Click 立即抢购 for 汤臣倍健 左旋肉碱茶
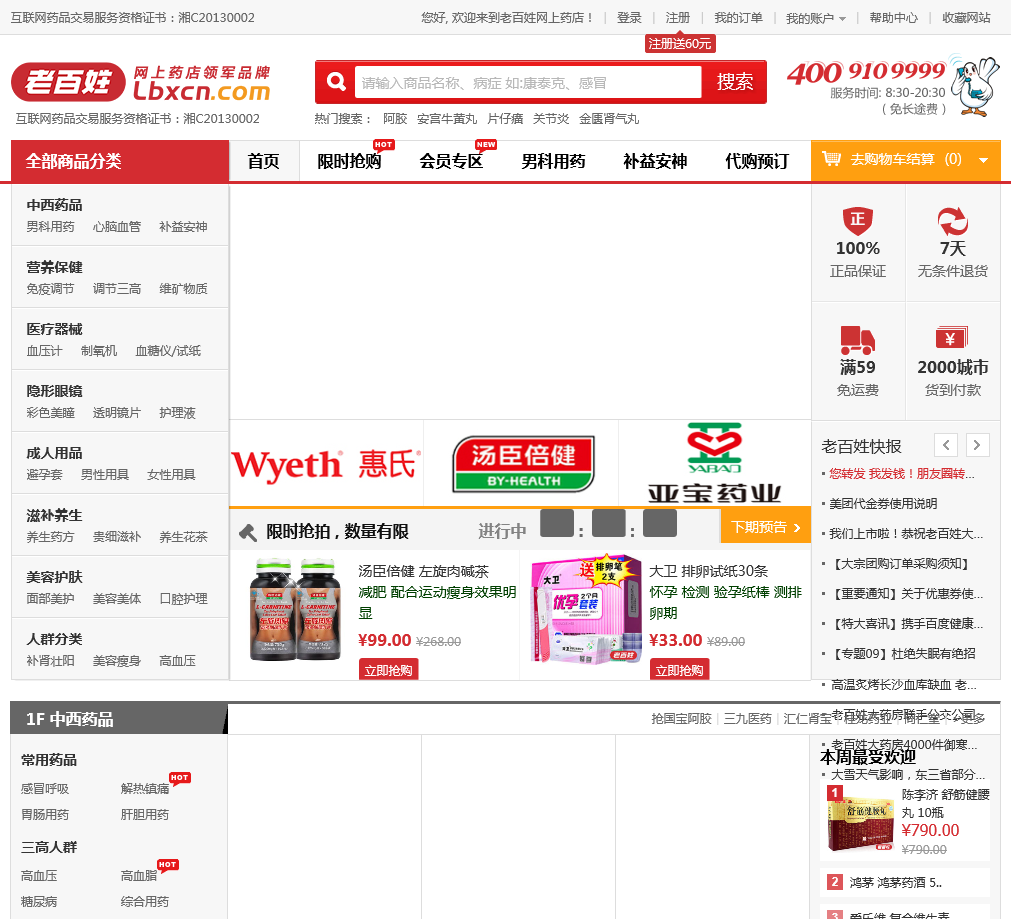The image size is (1011, 919). click(388, 670)
